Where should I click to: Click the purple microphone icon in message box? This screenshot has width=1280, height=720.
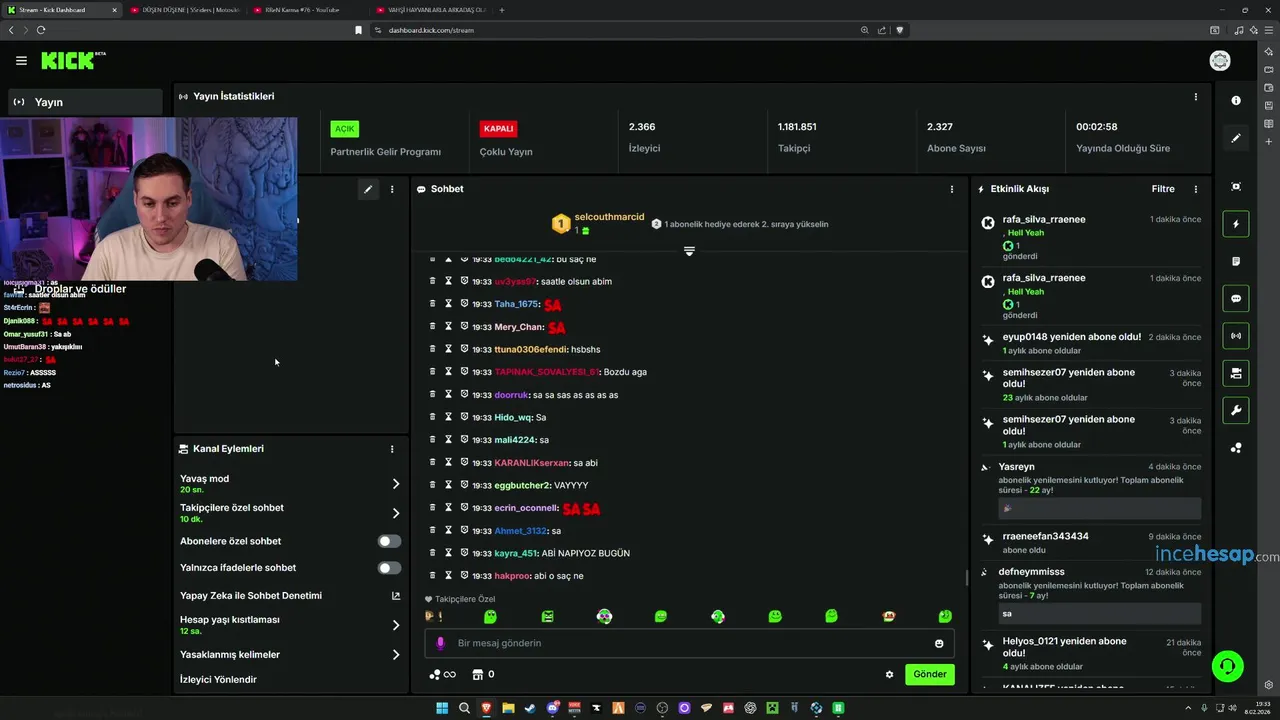[x=441, y=643]
